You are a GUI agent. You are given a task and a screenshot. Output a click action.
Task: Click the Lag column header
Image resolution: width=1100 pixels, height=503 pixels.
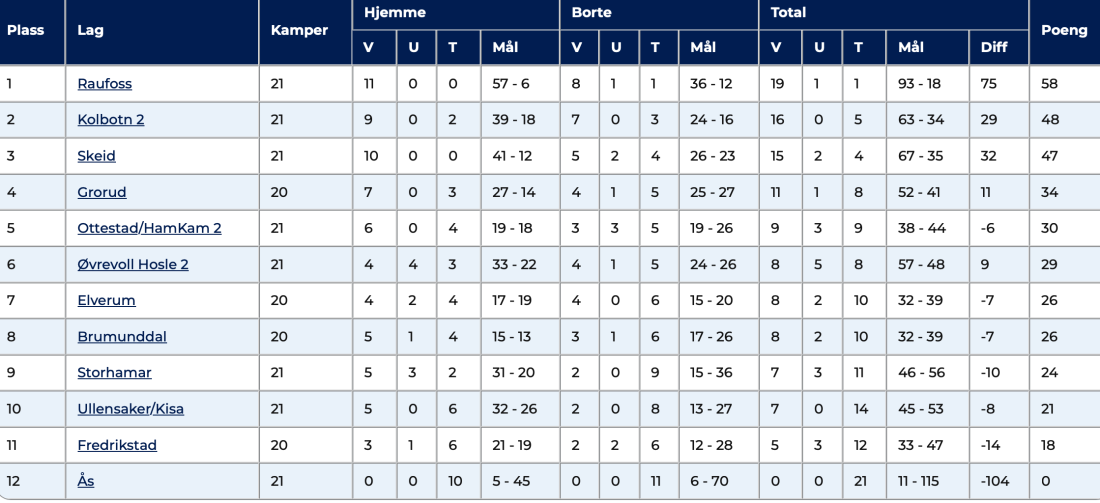pos(90,31)
